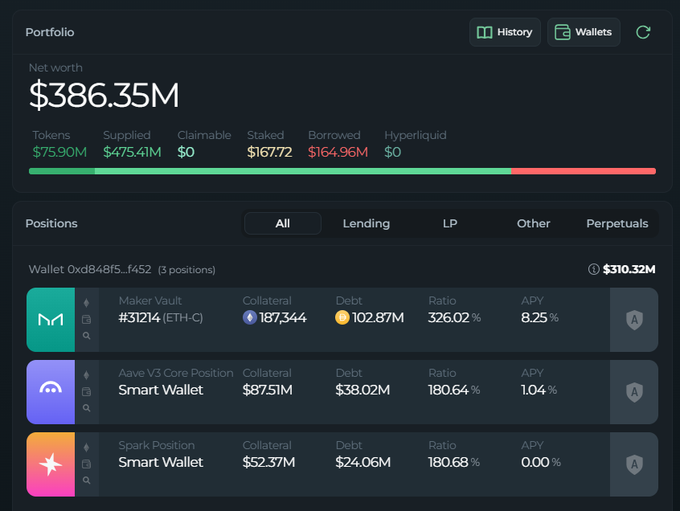Click the Tokens value $75.90M

pos(59,152)
